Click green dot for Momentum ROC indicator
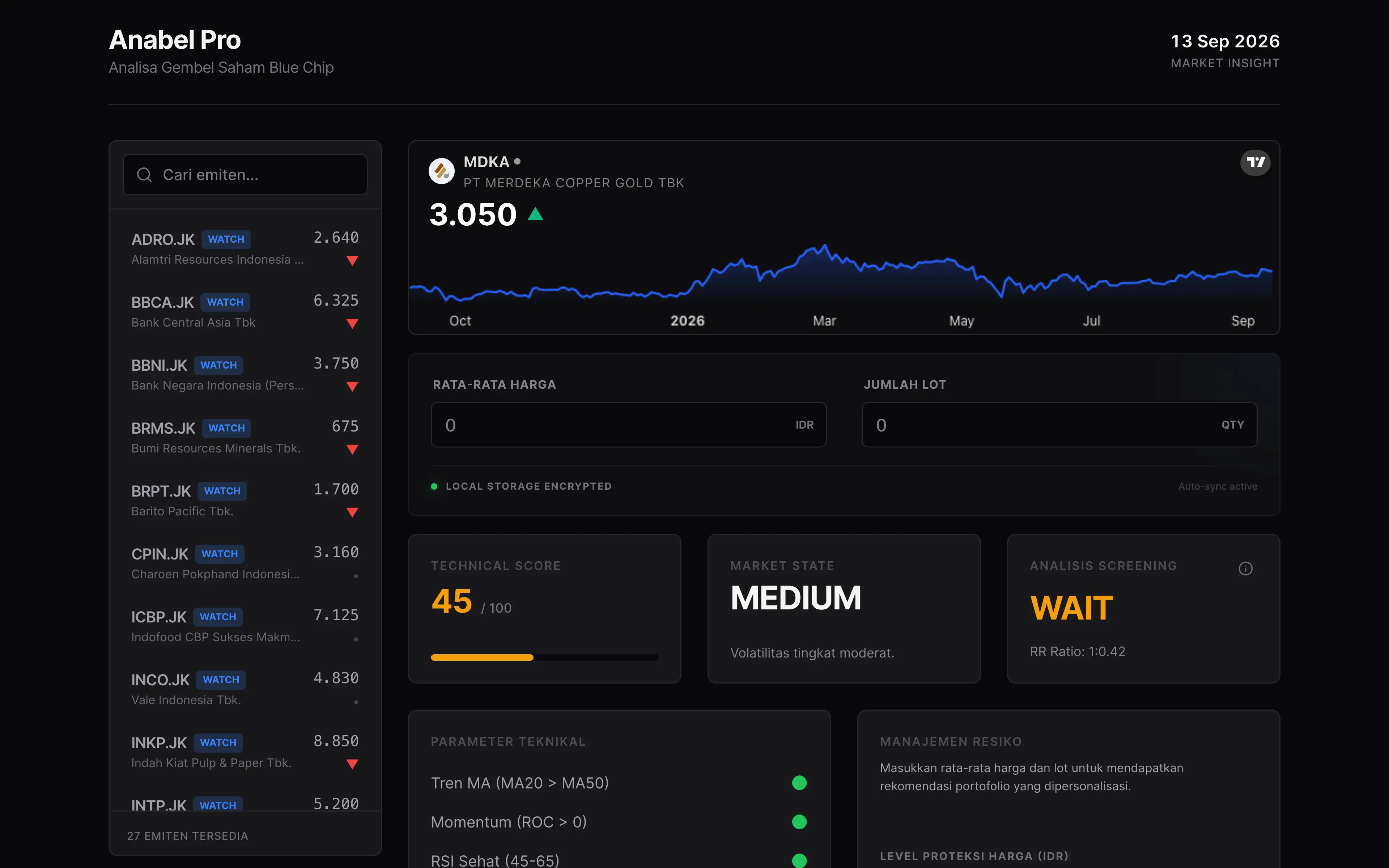 pyautogui.click(x=799, y=822)
